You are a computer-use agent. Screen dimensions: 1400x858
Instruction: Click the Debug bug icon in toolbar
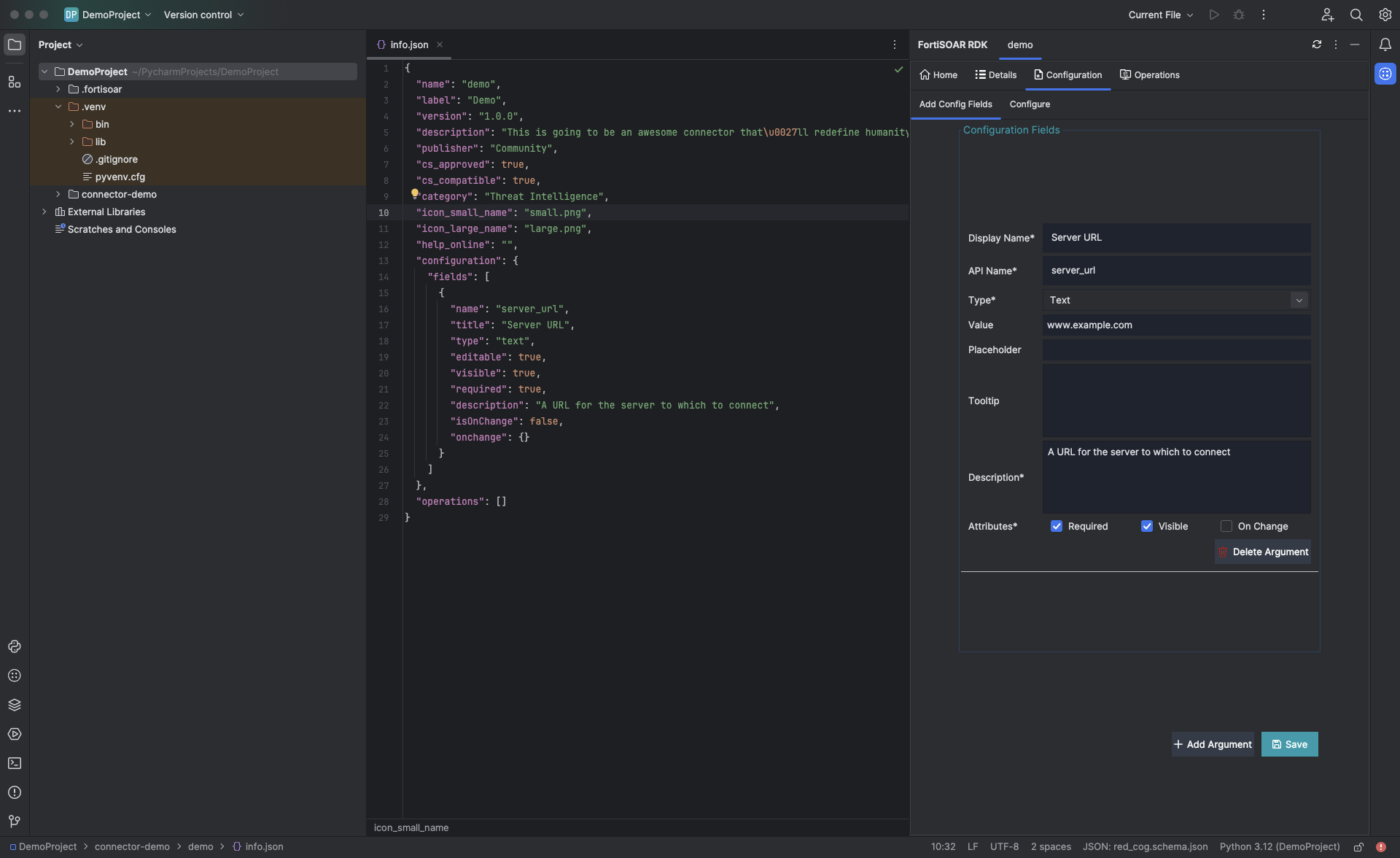(1239, 15)
